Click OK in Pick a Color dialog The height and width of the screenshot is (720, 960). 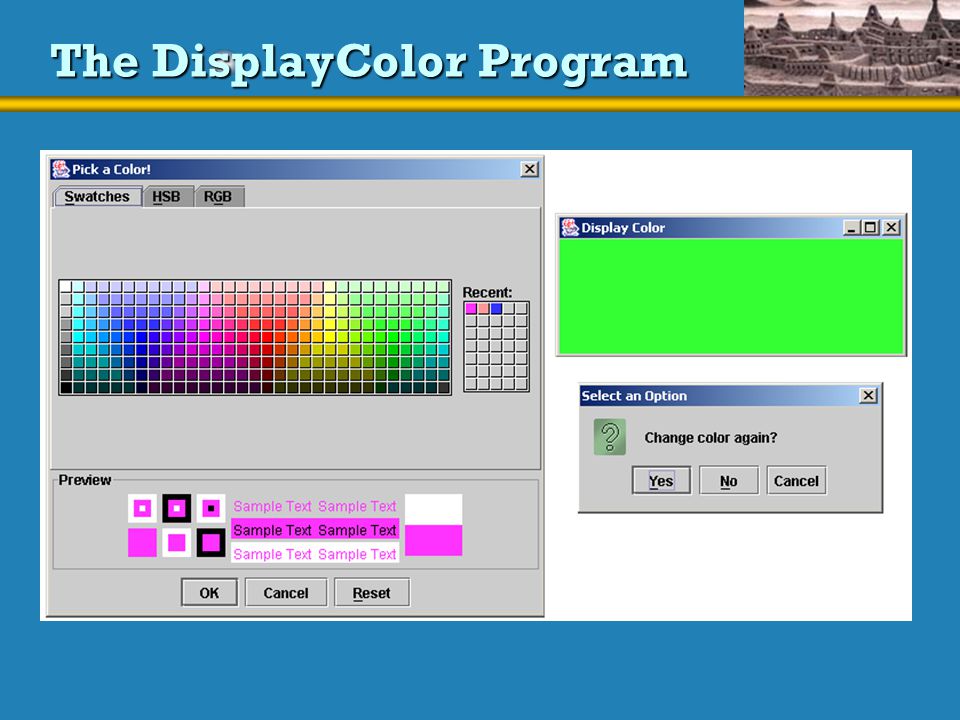[x=209, y=593]
